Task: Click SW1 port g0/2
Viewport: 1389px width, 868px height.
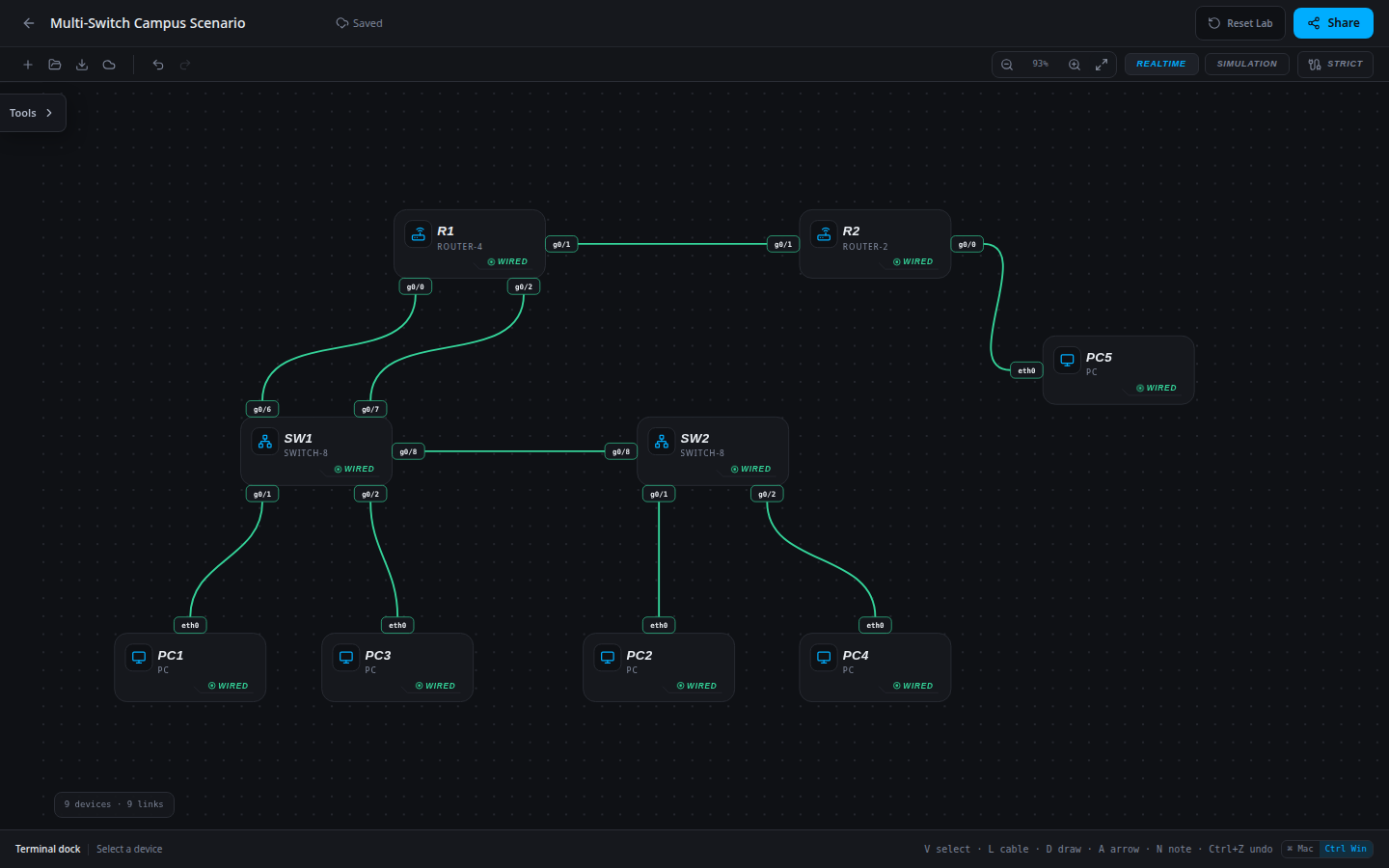Action: [370, 494]
